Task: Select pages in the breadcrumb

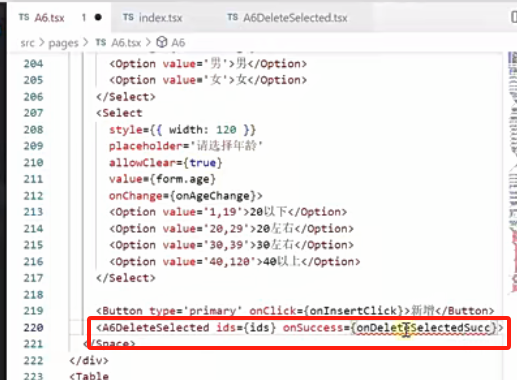Action: coord(63,43)
